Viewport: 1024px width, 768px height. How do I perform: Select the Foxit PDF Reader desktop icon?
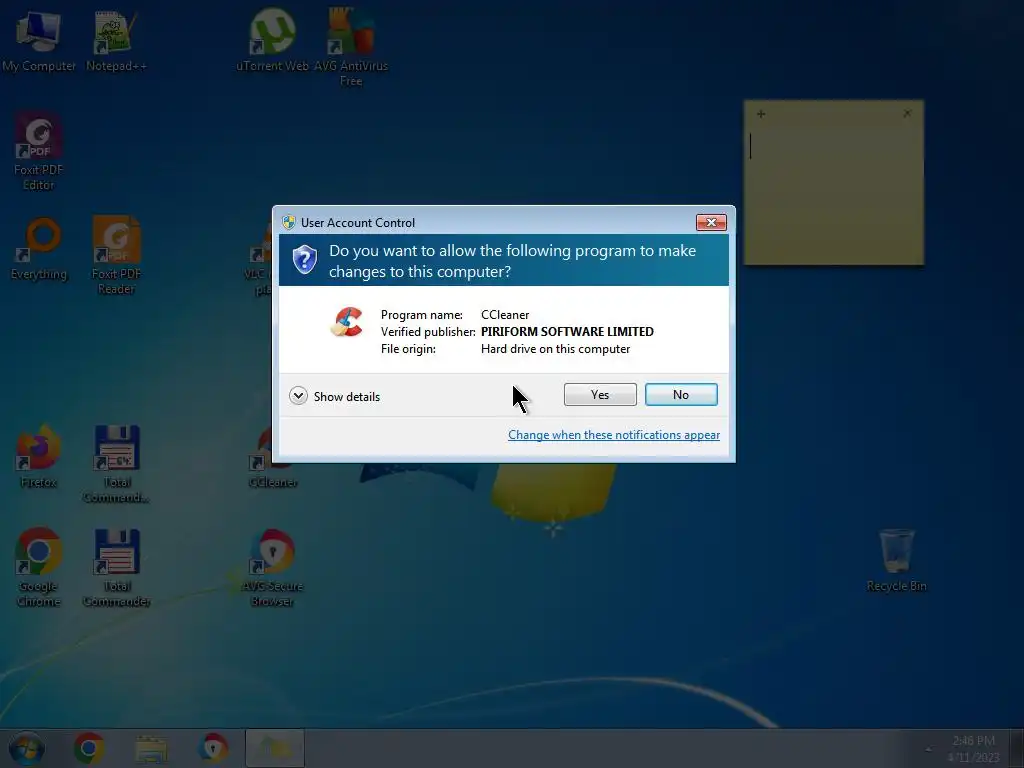coord(116,255)
